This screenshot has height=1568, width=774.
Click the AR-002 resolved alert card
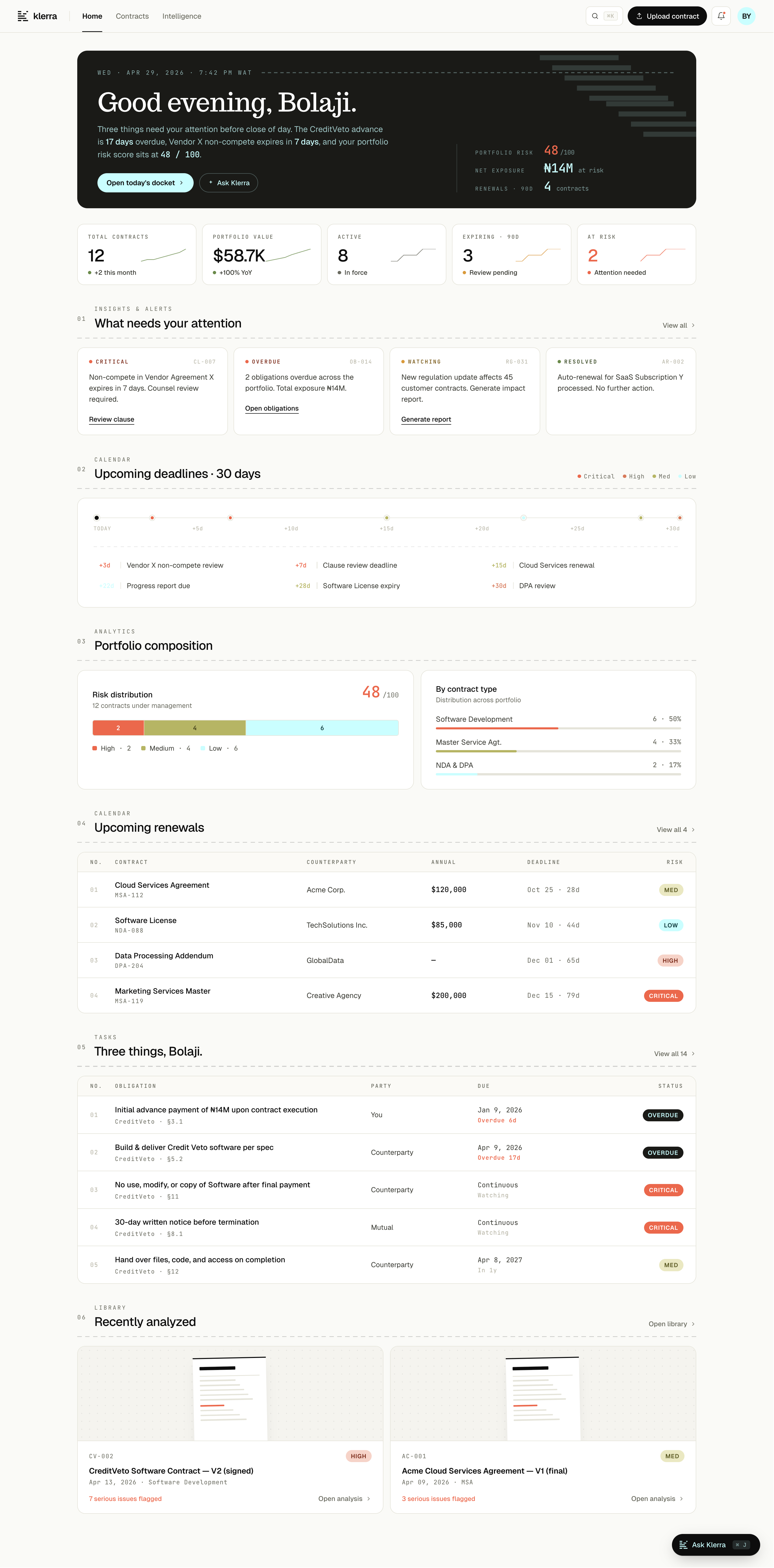coord(621,391)
